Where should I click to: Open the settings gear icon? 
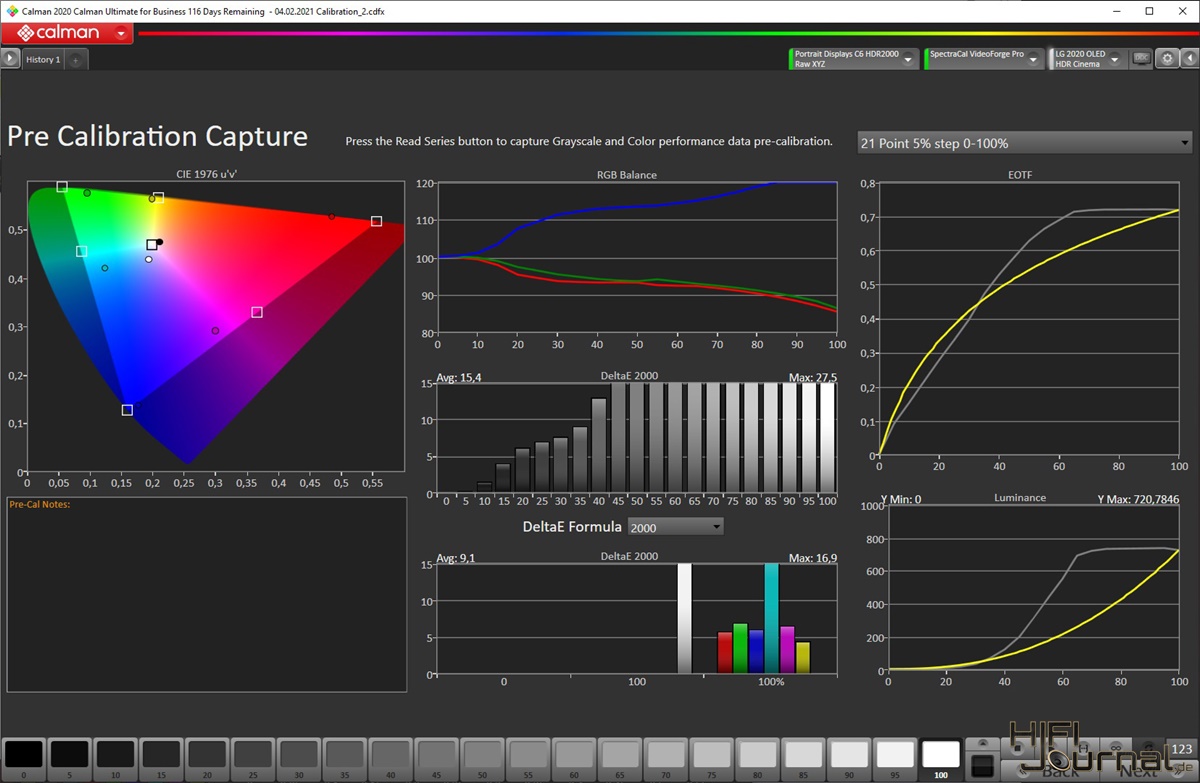[1167, 59]
